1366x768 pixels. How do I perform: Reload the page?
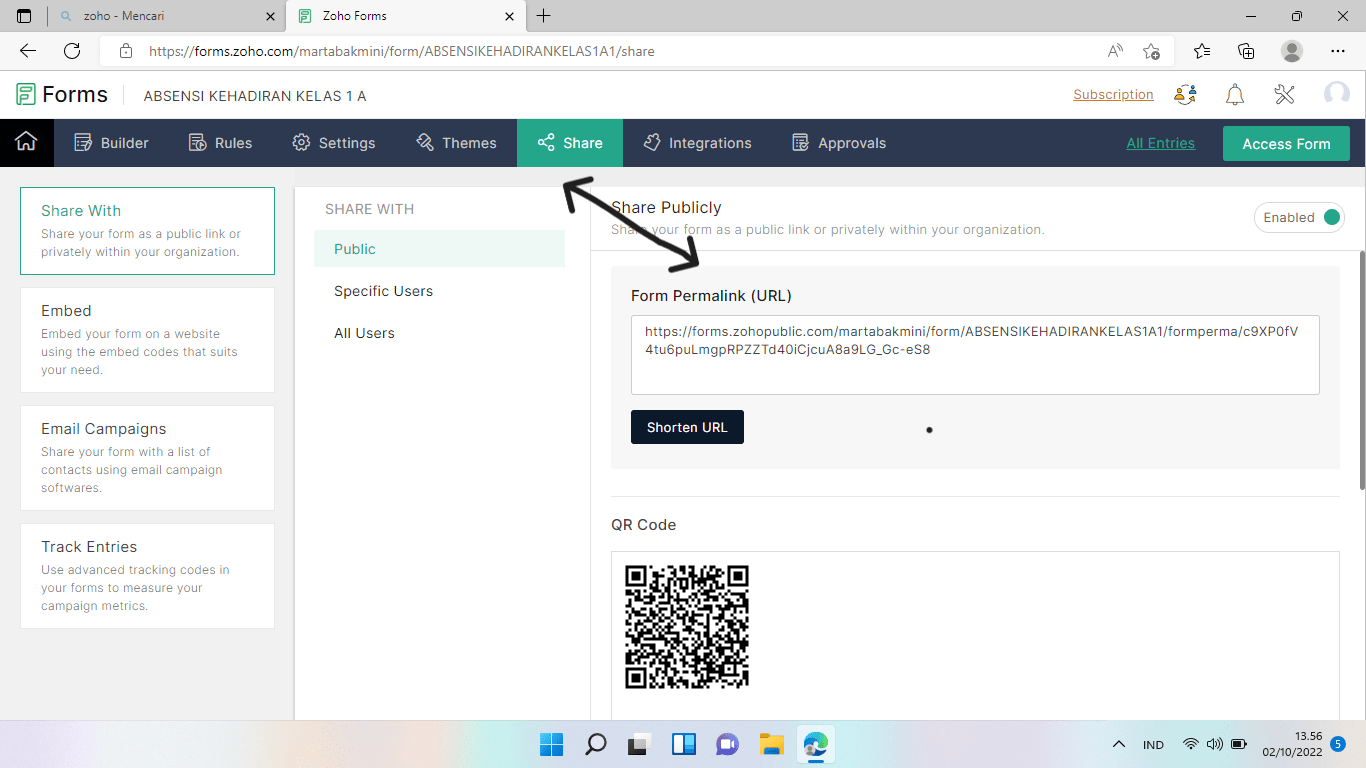72,50
